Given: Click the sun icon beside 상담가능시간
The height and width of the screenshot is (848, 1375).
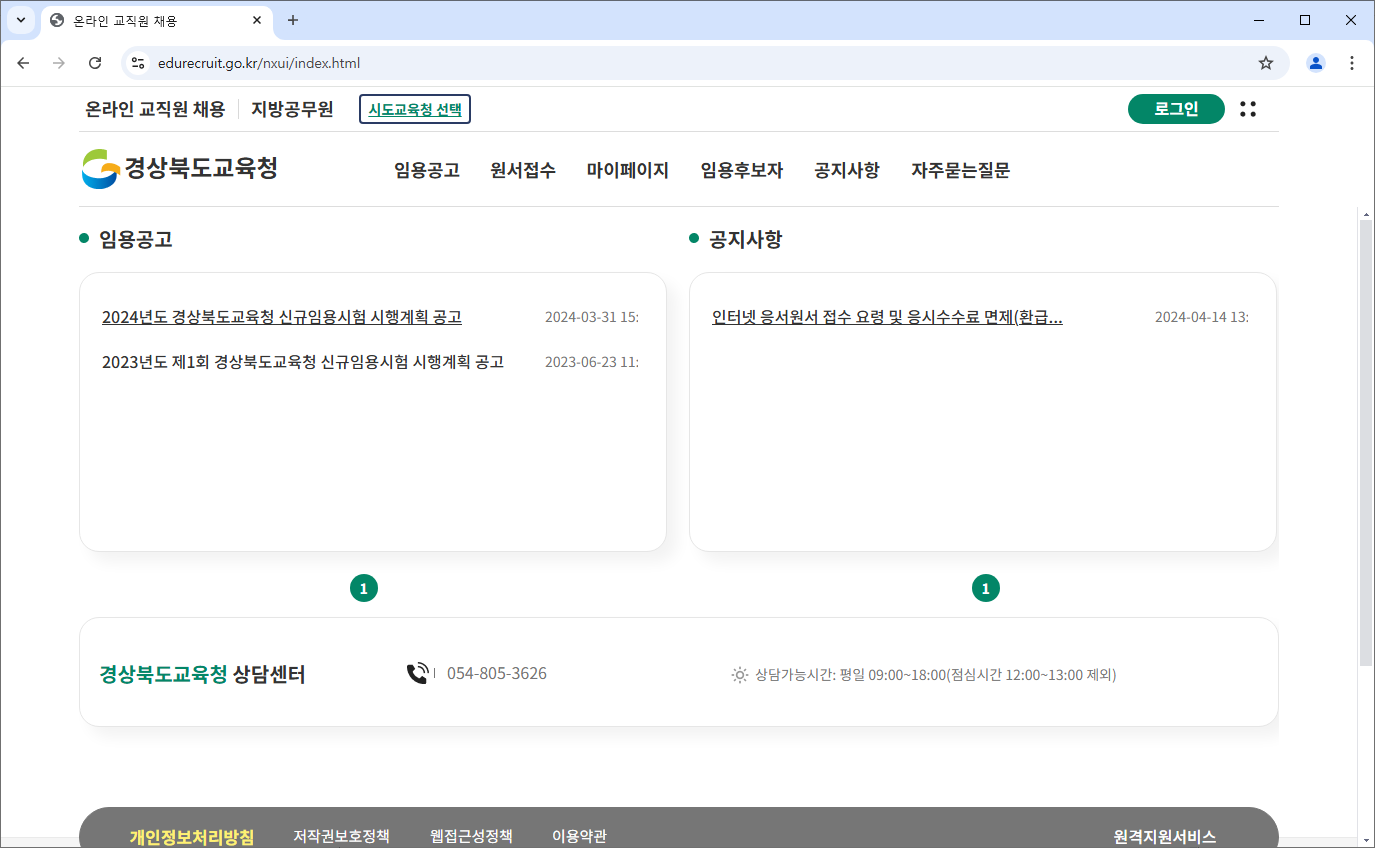Looking at the screenshot, I should [740, 675].
